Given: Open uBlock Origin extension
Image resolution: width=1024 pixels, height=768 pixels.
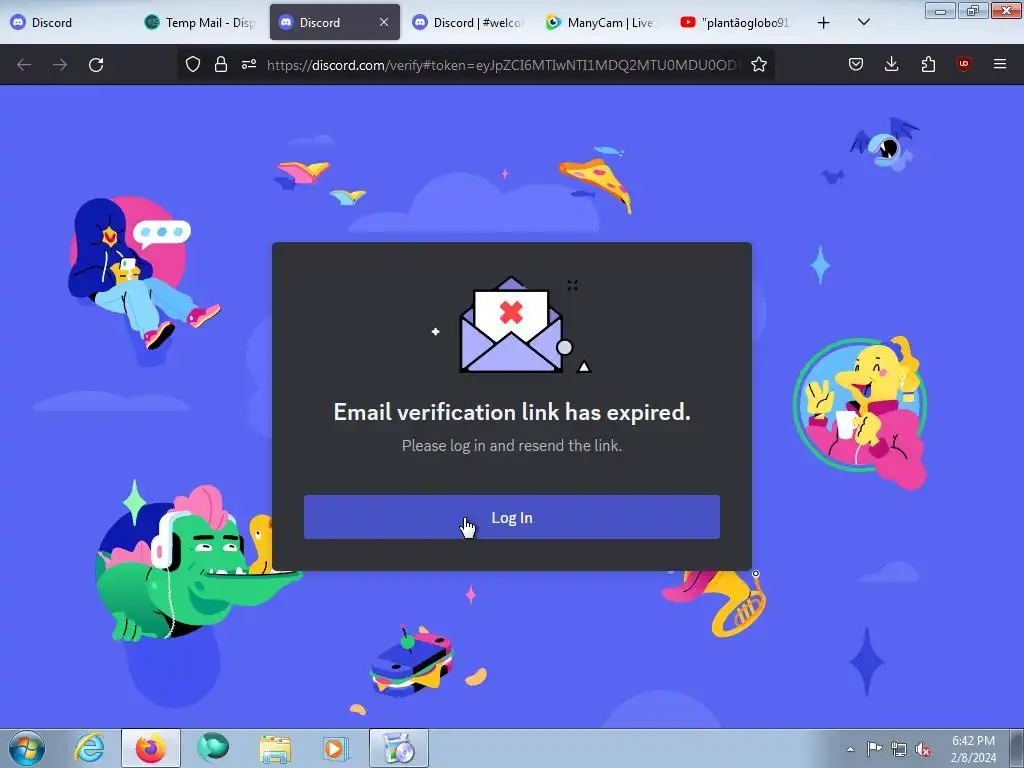Looking at the screenshot, I should point(963,64).
